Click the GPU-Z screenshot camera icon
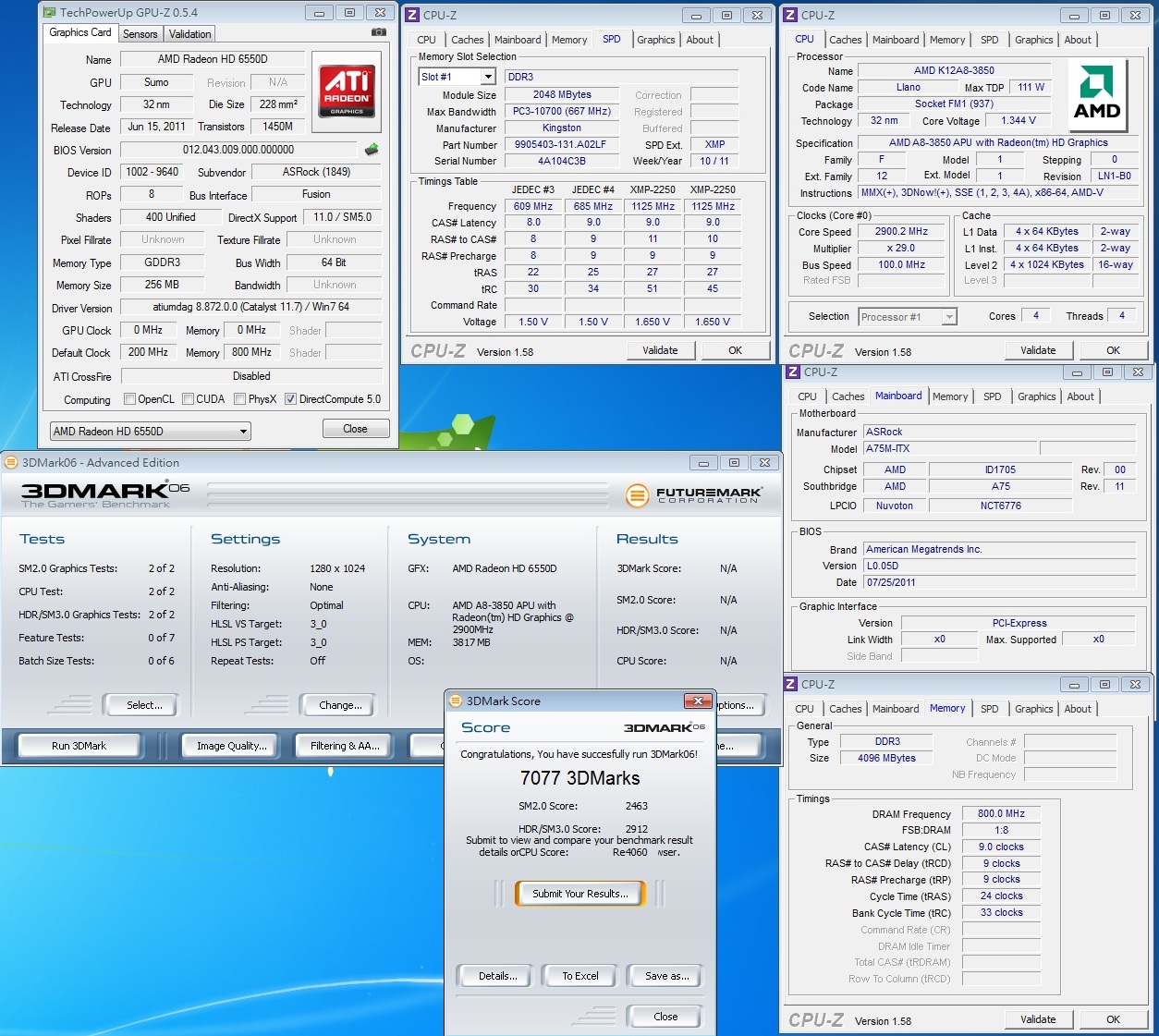1159x1036 pixels. [x=378, y=32]
